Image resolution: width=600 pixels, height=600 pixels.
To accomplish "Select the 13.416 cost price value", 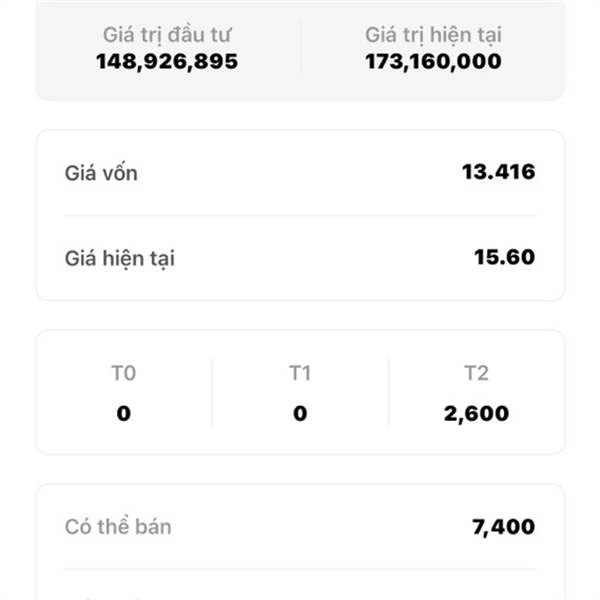I will coord(498,172).
